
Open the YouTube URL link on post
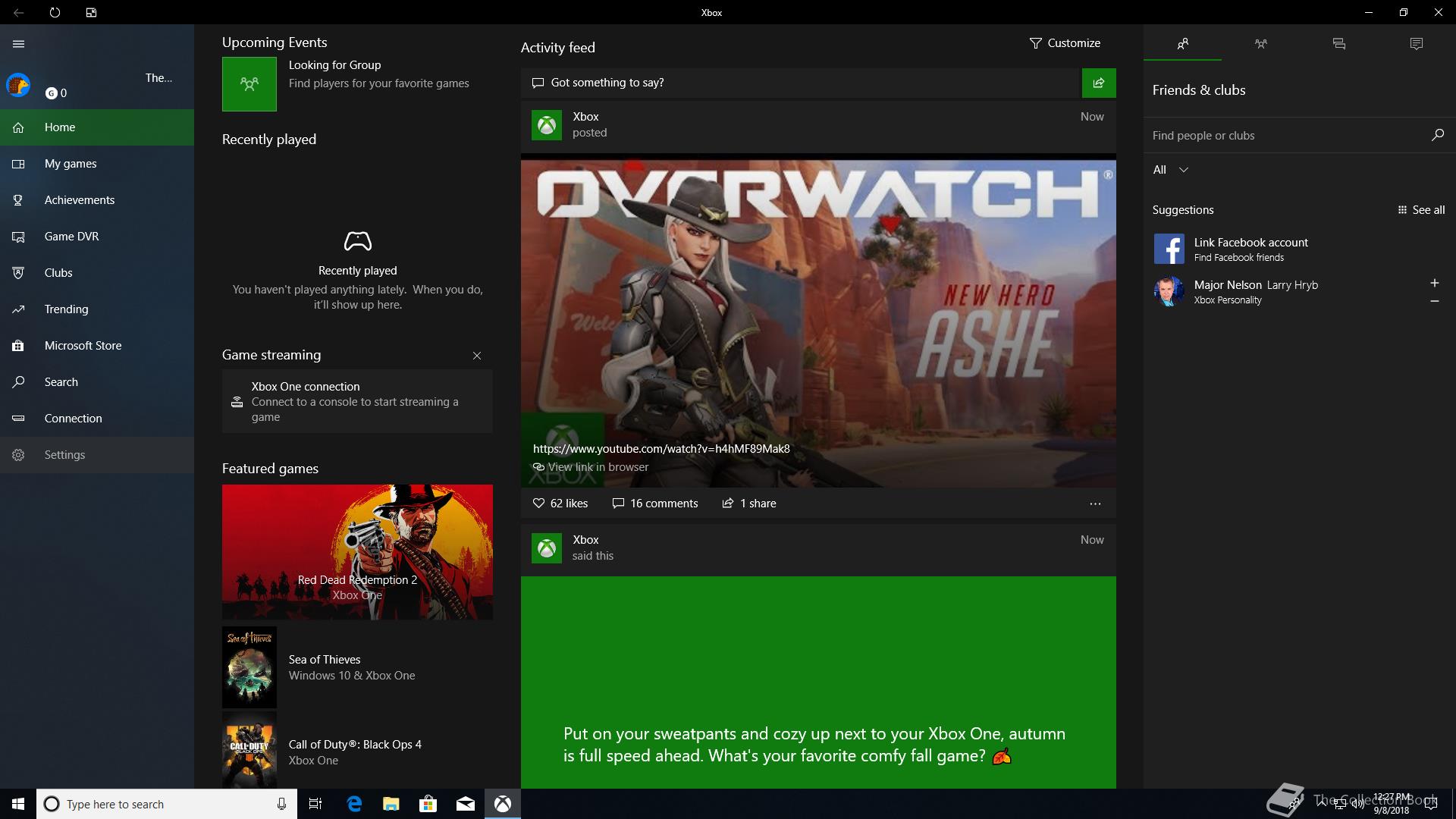661,449
